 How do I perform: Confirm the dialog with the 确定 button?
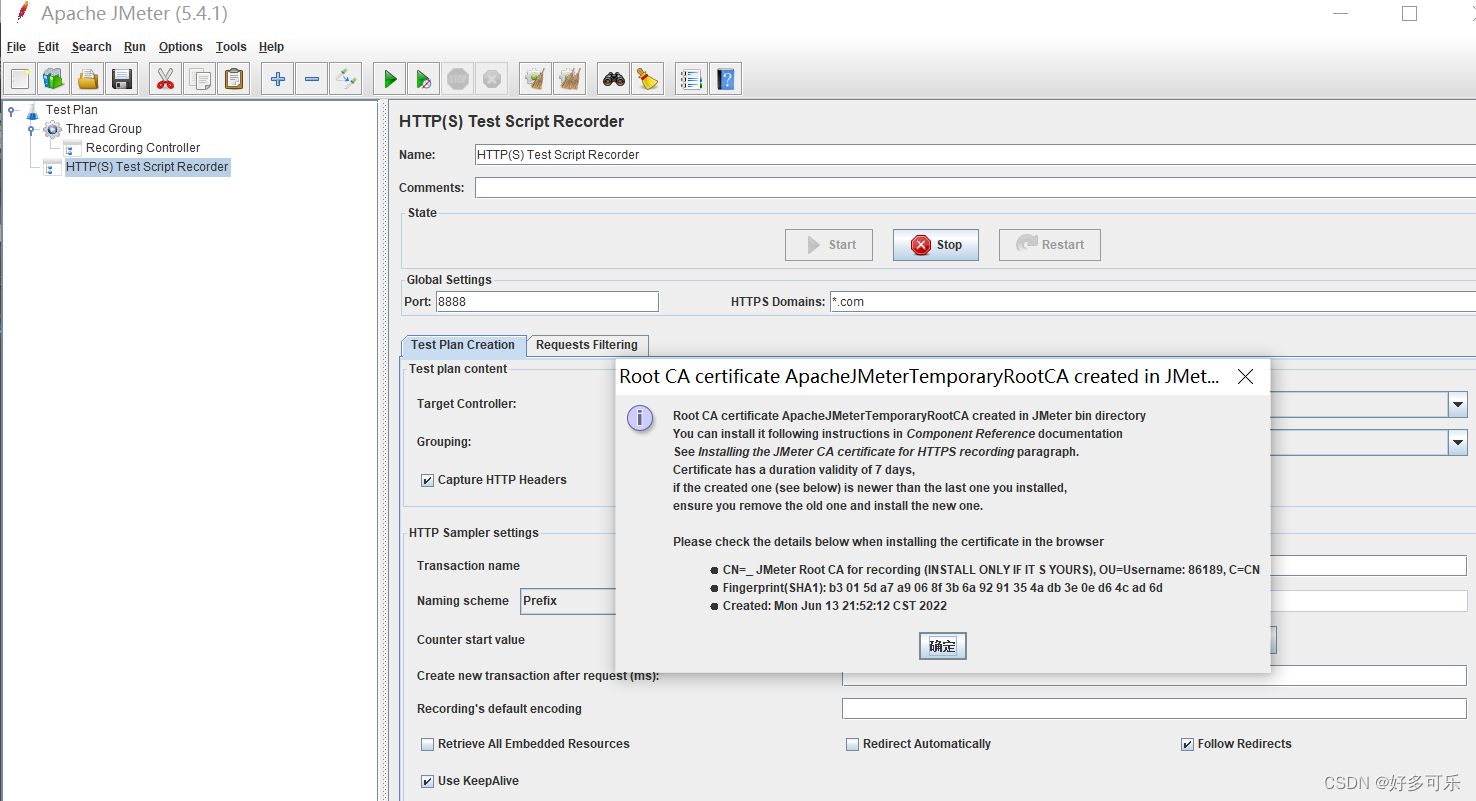pos(943,646)
